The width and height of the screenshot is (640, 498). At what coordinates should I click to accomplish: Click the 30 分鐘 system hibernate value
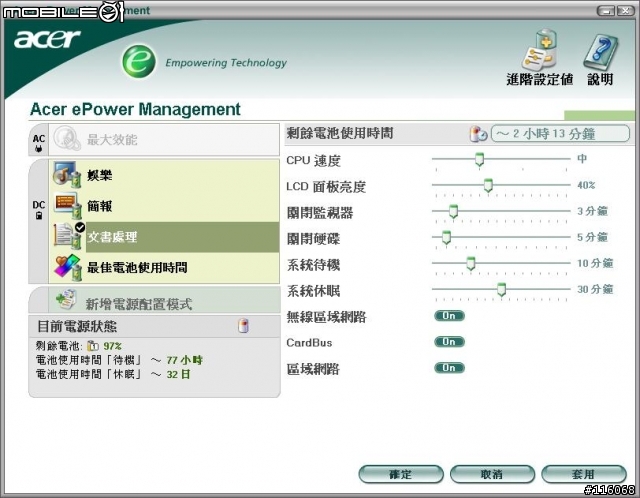[x=595, y=289]
